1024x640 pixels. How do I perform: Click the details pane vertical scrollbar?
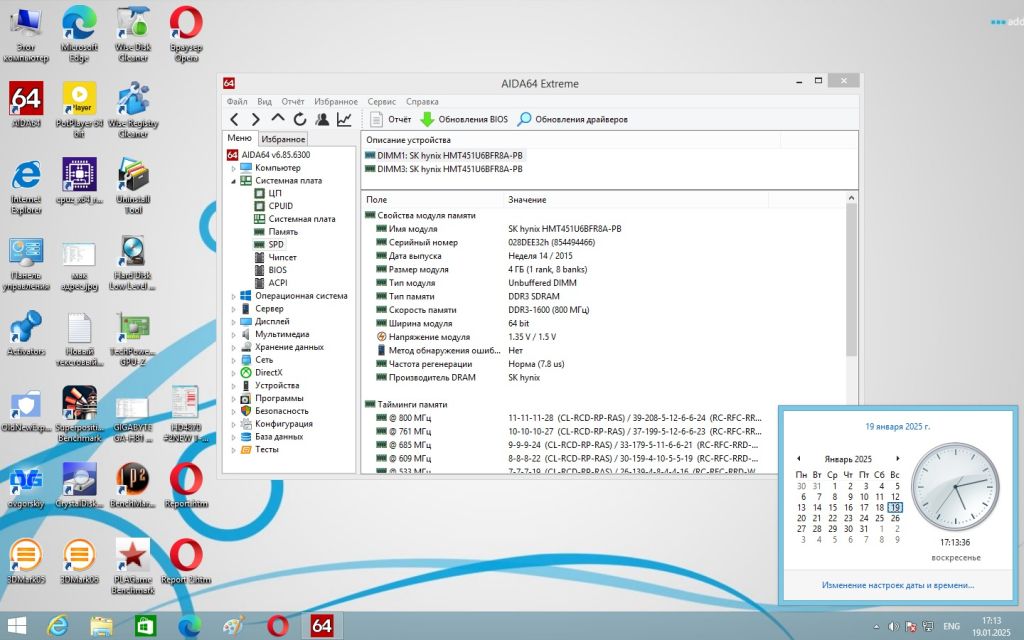click(851, 281)
